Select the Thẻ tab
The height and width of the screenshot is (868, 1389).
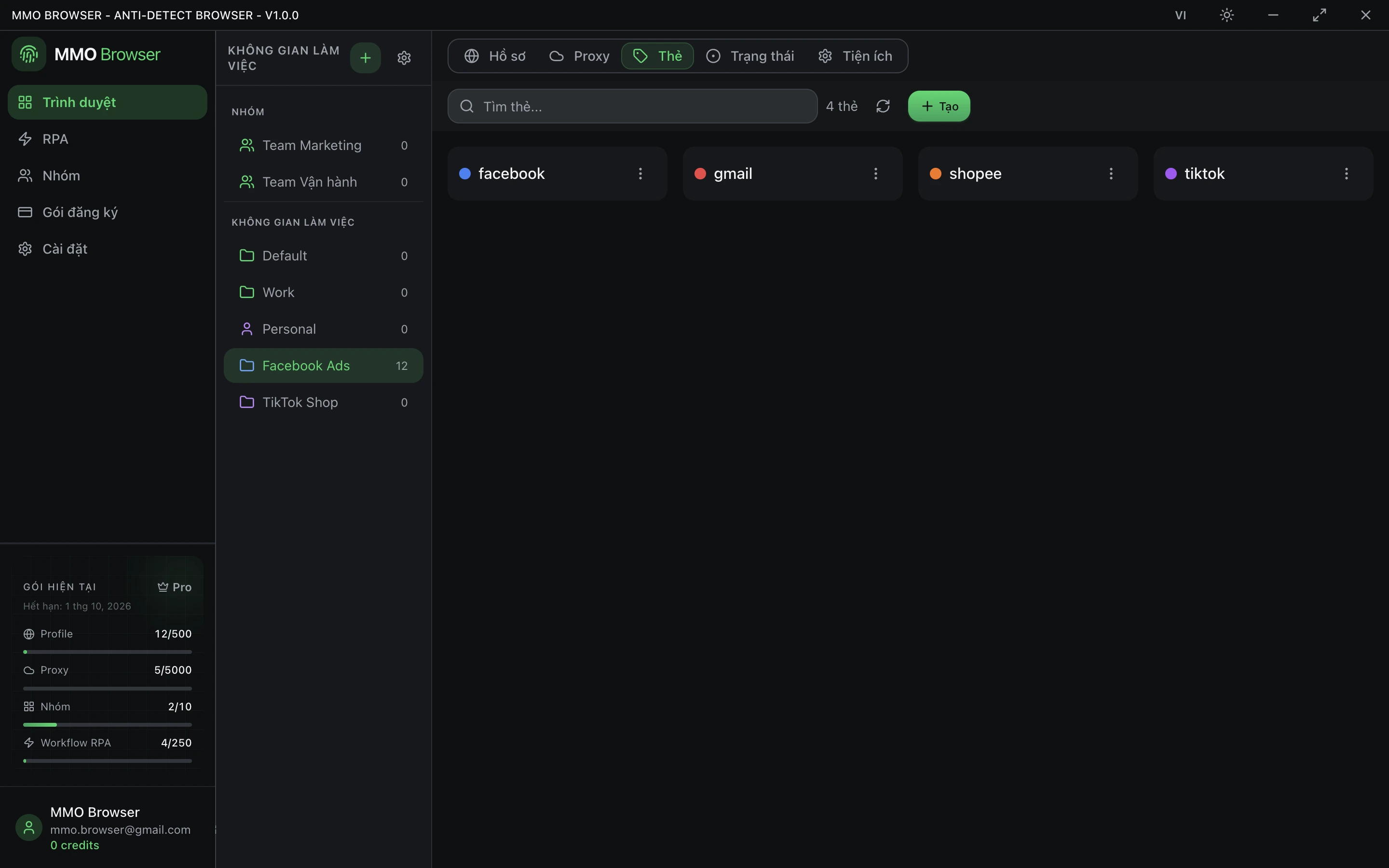pos(657,55)
